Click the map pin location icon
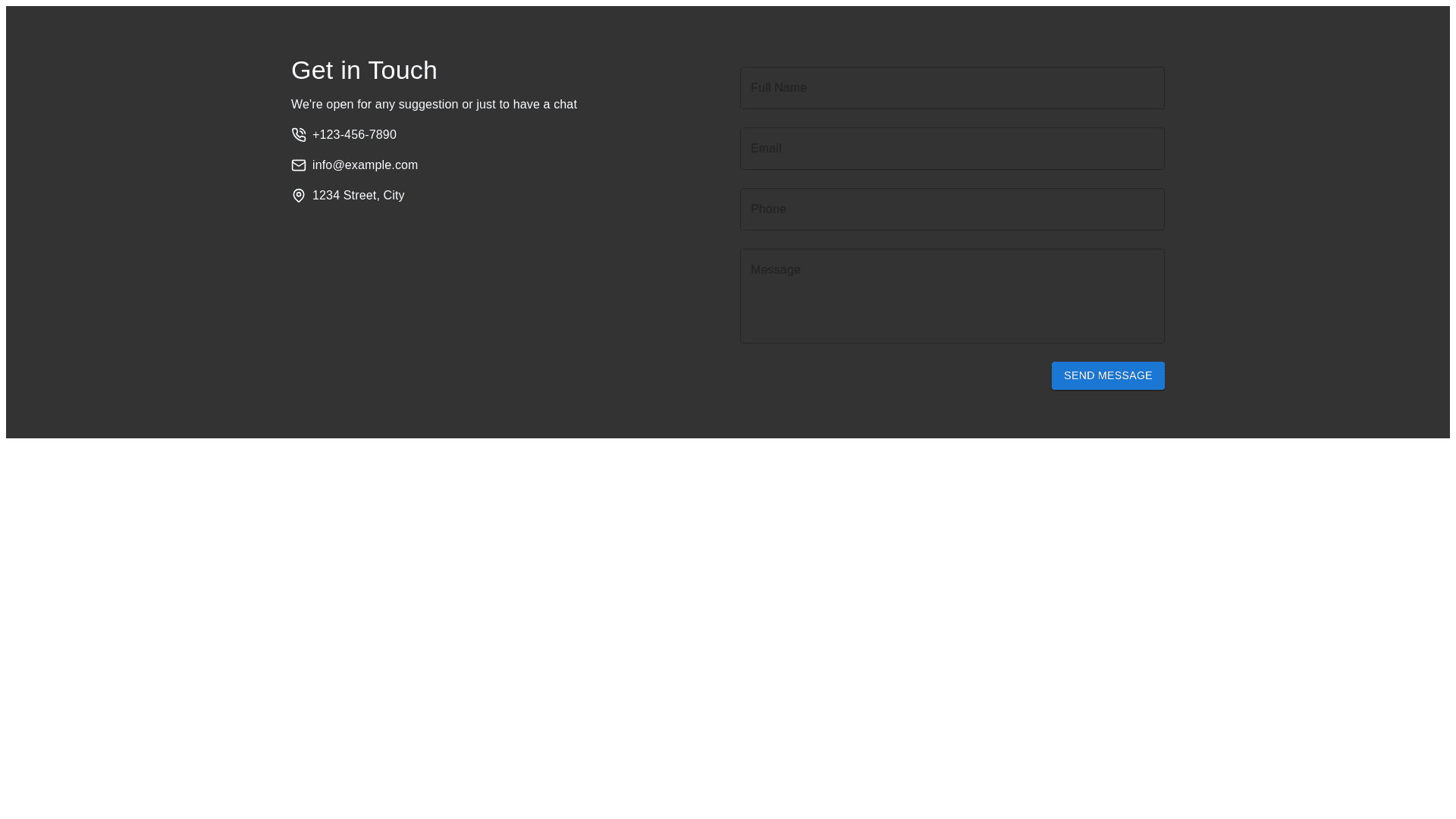The image size is (1456, 819). point(299,196)
